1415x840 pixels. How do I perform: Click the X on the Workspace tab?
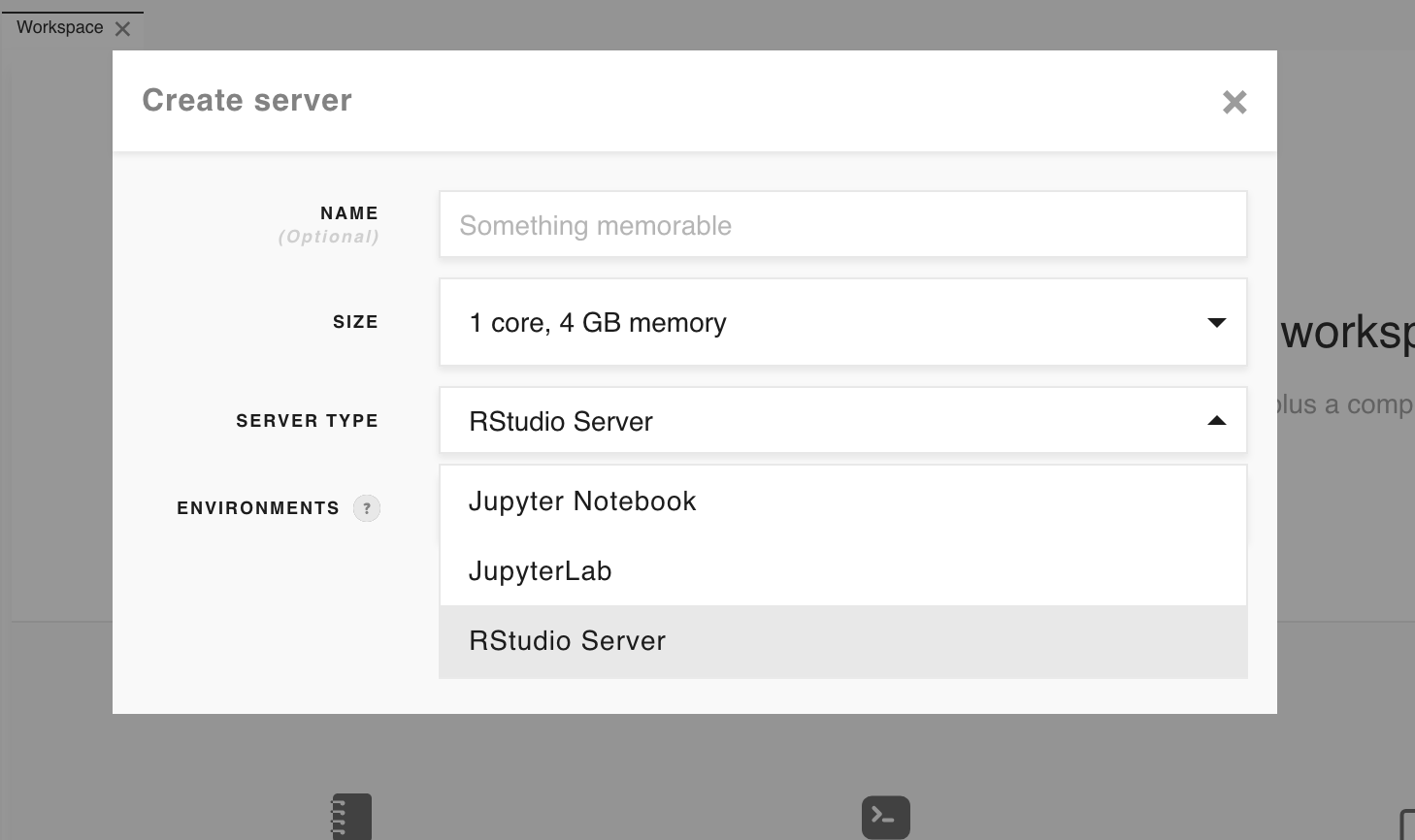point(122,28)
